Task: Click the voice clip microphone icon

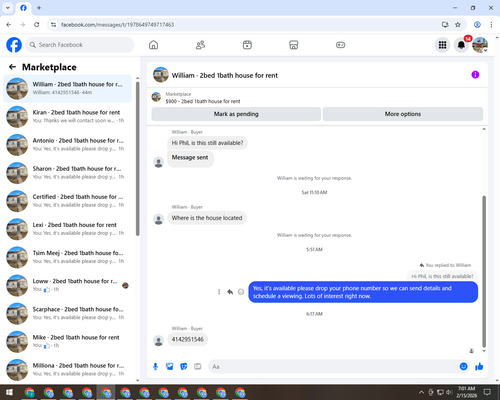Action: click(x=155, y=367)
